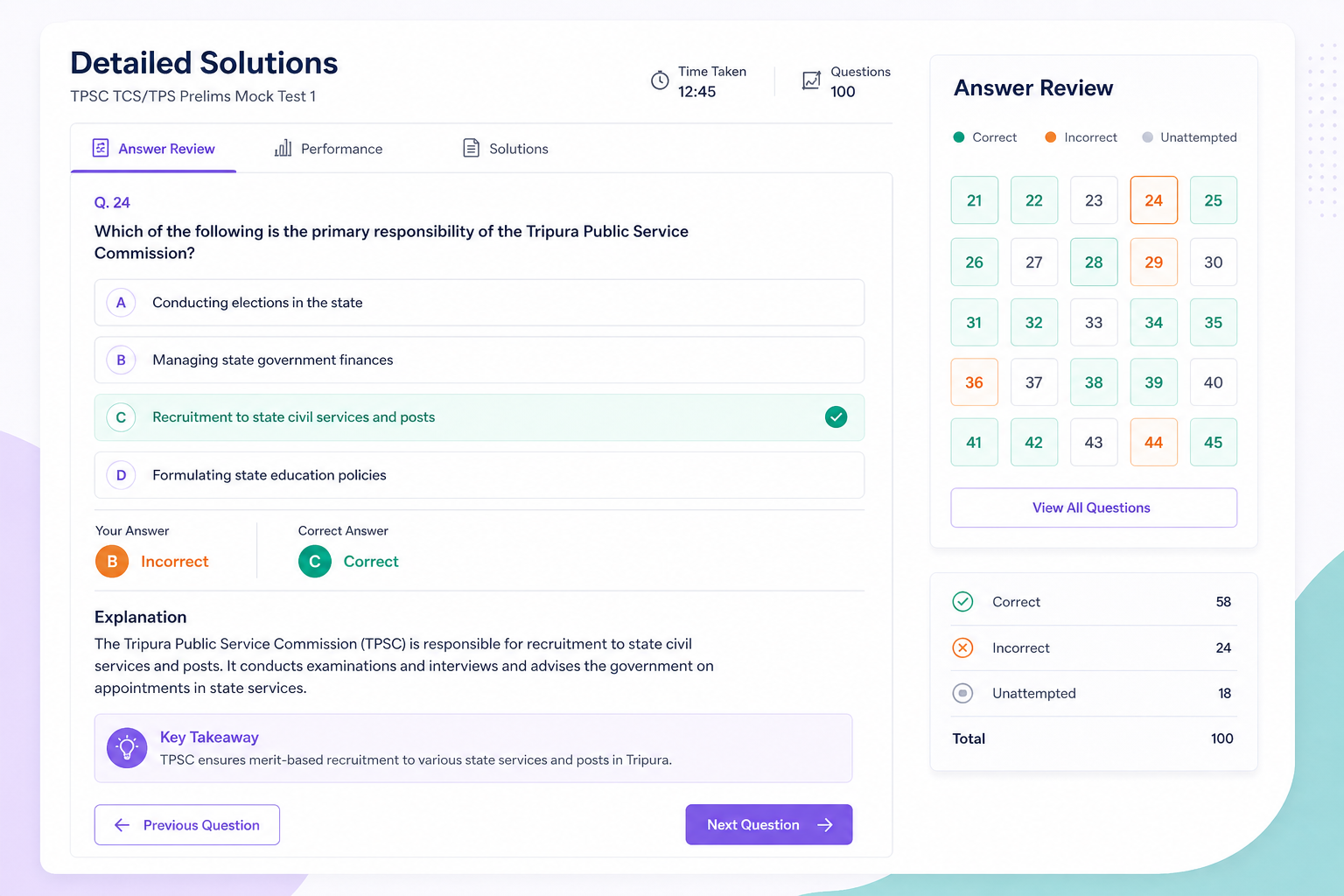Screen dimensions: 1344x896
Task: Click the Answer Review tab icon
Action: pos(101,148)
